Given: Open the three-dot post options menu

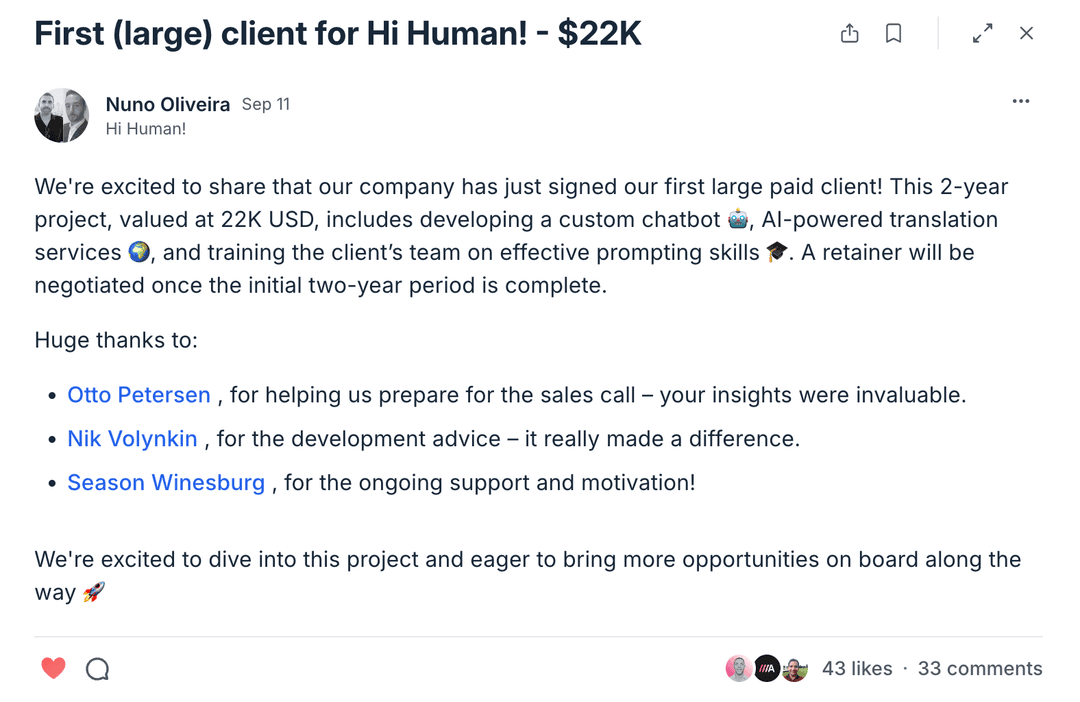Looking at the screenshot, I should (1020, 101).
